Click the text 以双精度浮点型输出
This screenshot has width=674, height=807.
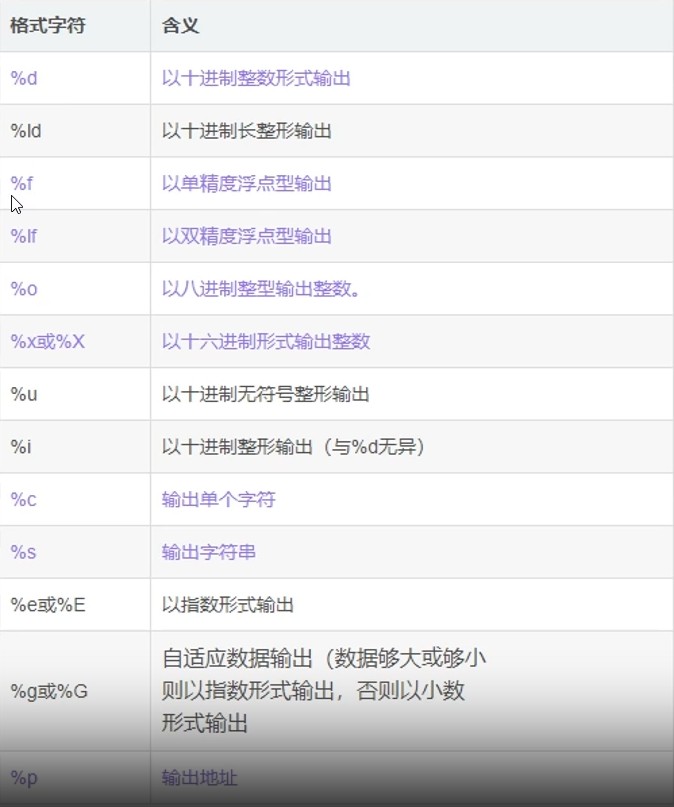coord(246,236)
